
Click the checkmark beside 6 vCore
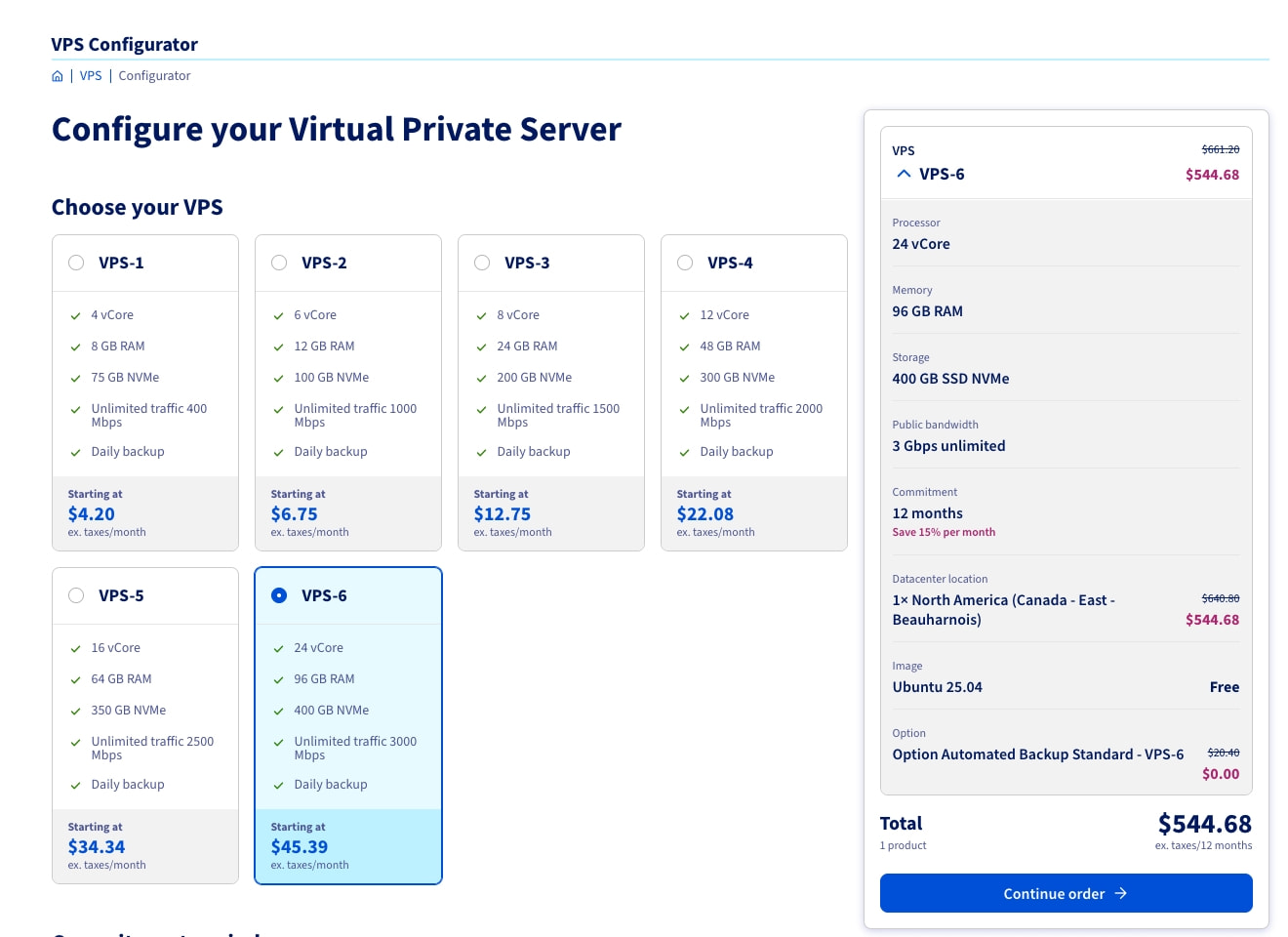coord(278,316)
